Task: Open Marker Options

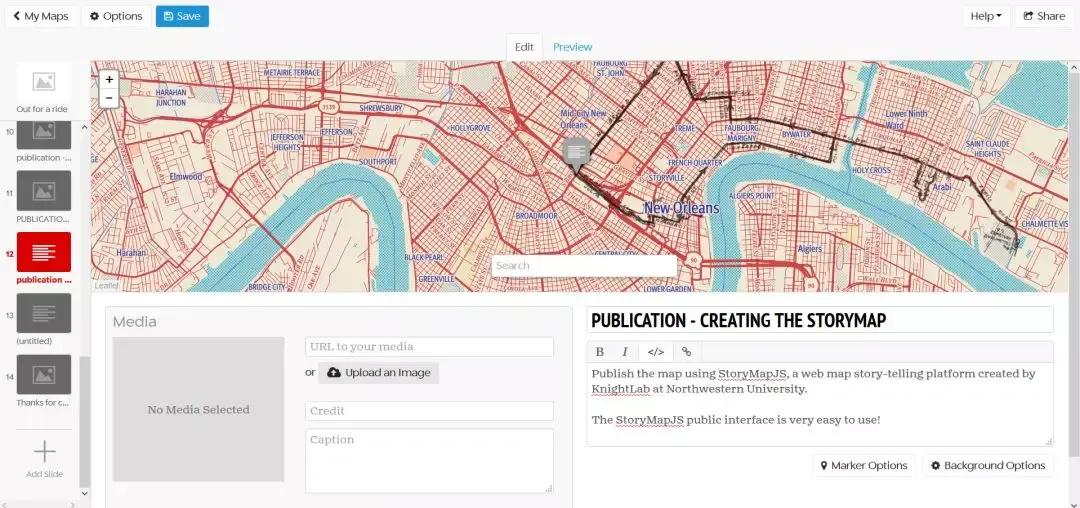Action: [x=864, y=465]
